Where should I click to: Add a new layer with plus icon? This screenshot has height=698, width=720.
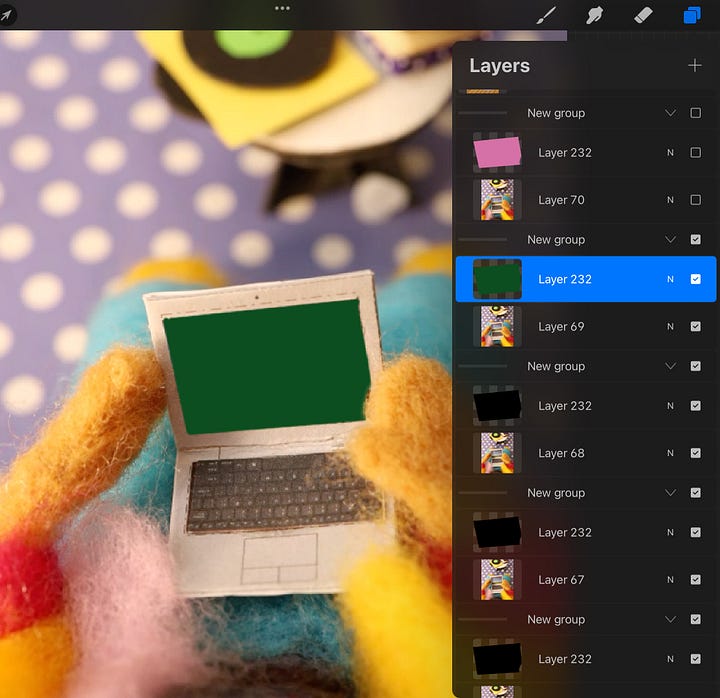pyautogui.click(x=695, y=66)
